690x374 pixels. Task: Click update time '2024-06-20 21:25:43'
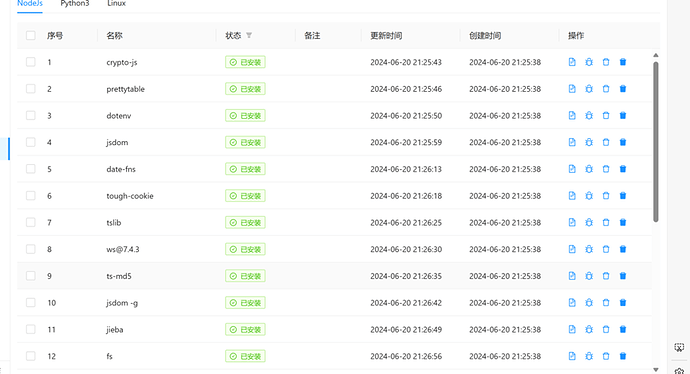click(x=406, y=62)
